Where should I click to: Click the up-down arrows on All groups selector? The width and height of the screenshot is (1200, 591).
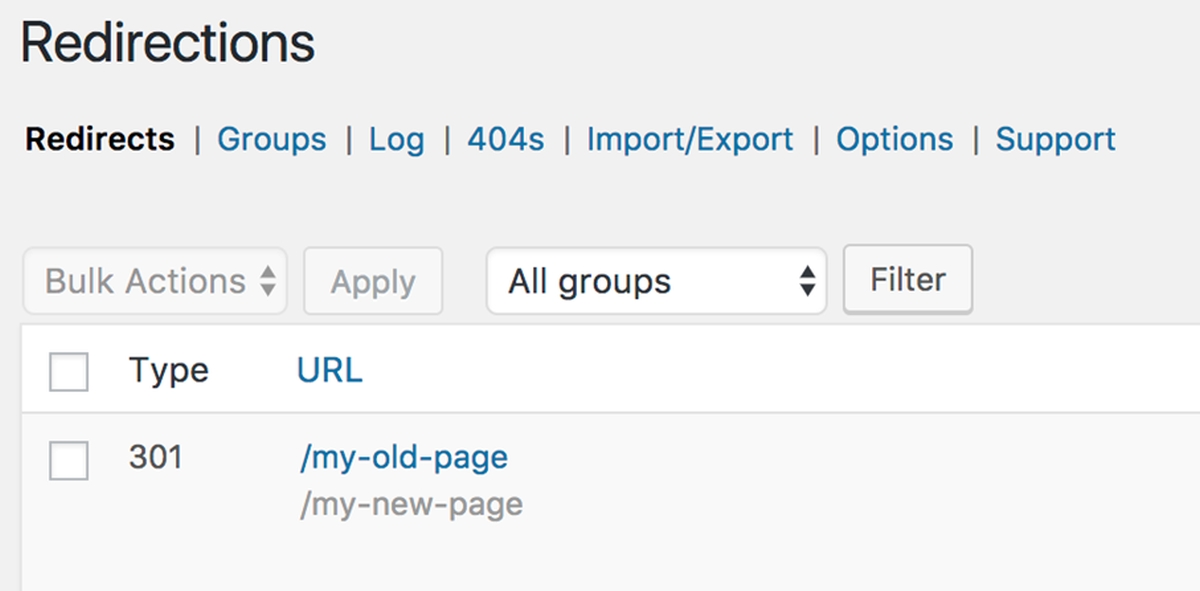click(x=806, y=282)
